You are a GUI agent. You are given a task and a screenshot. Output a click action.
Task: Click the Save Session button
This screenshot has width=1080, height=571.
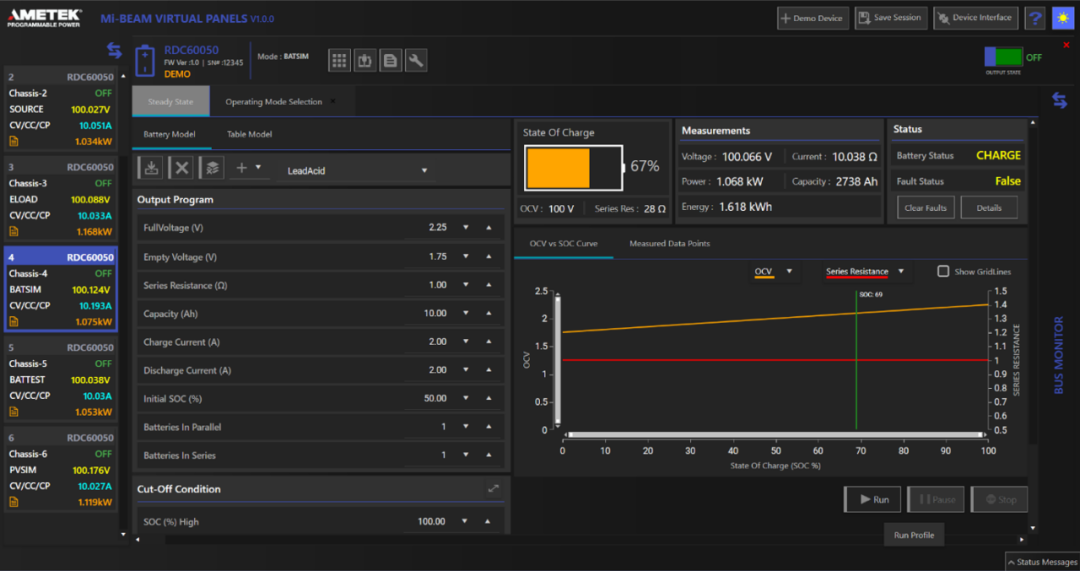(891, 19)
